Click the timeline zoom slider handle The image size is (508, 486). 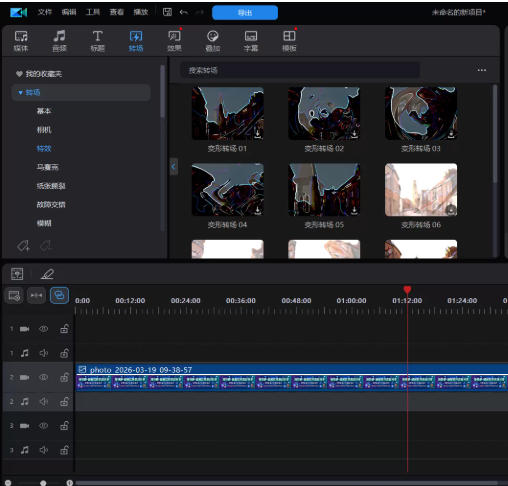point(43,483)
